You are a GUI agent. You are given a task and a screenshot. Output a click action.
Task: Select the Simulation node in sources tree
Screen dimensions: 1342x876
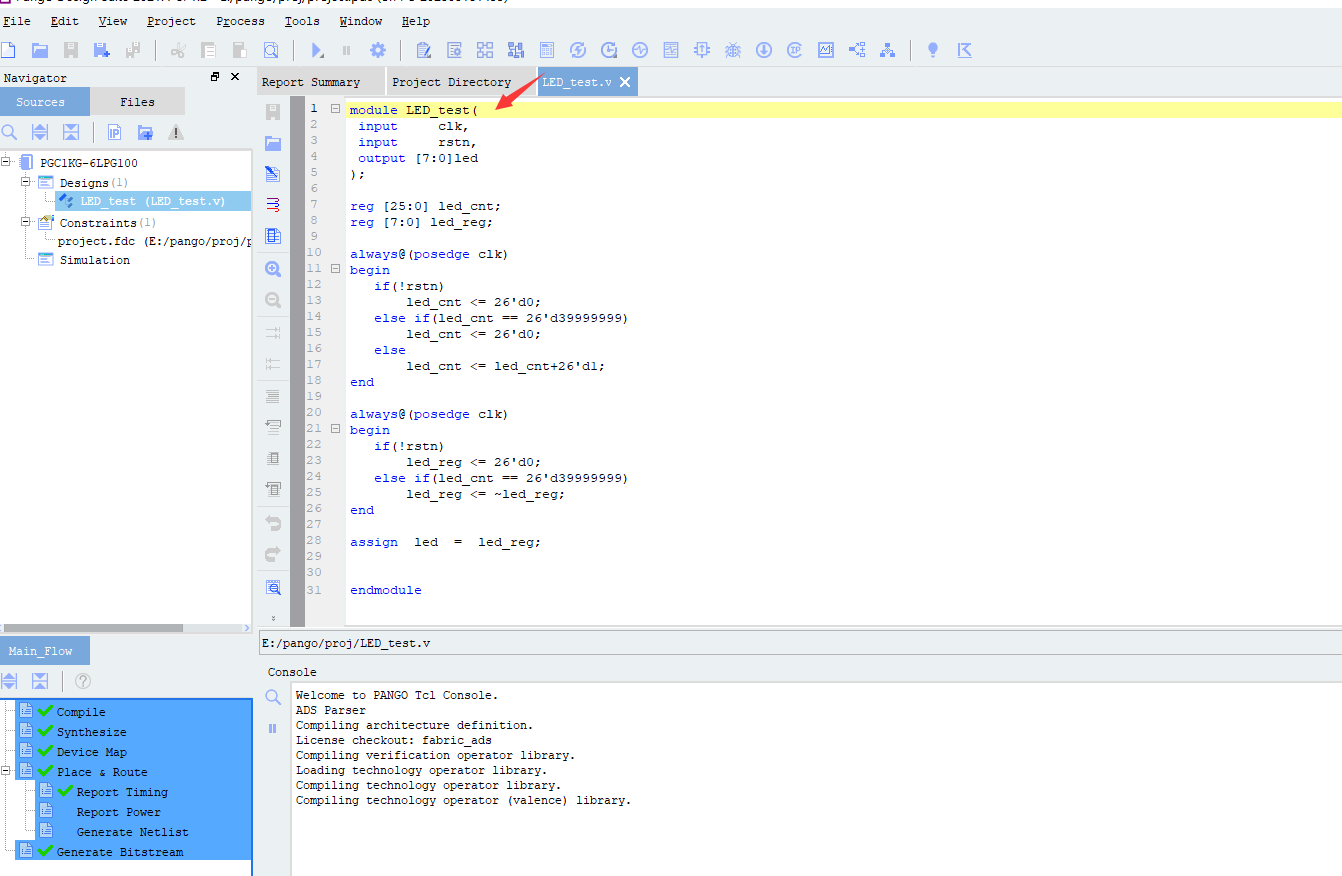coord(94,260)
